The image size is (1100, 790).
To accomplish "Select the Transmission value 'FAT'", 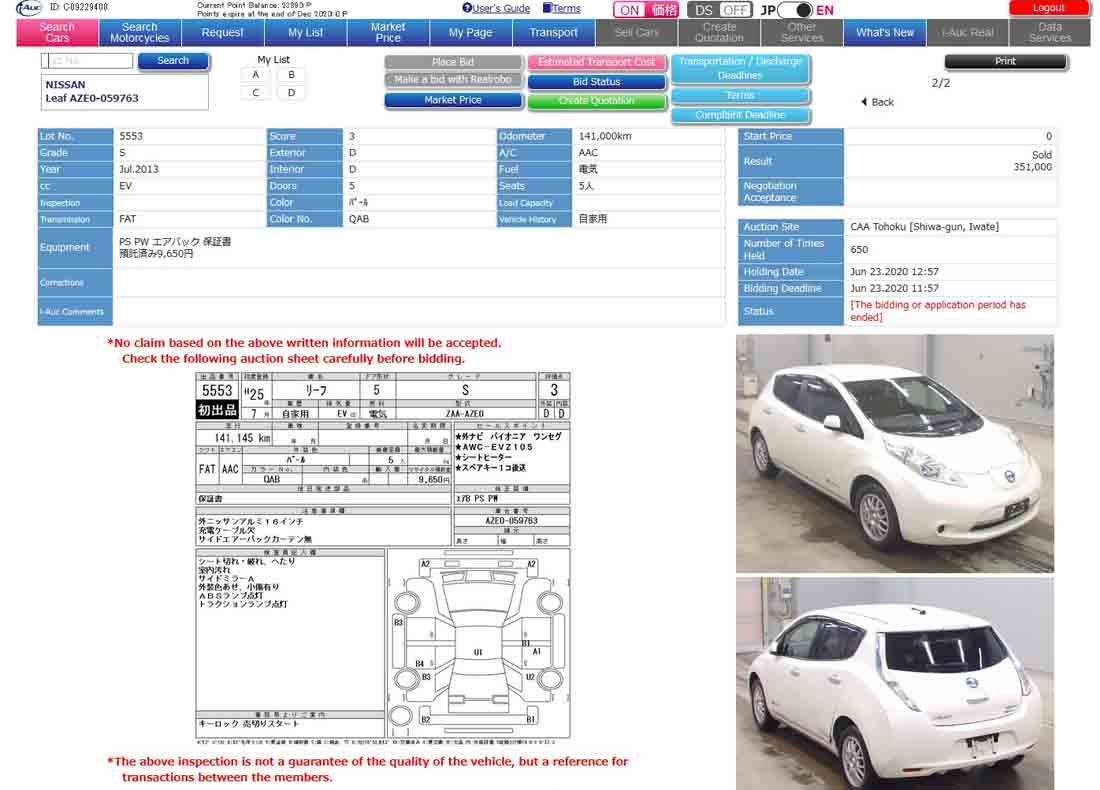I will tap(128, 219).
